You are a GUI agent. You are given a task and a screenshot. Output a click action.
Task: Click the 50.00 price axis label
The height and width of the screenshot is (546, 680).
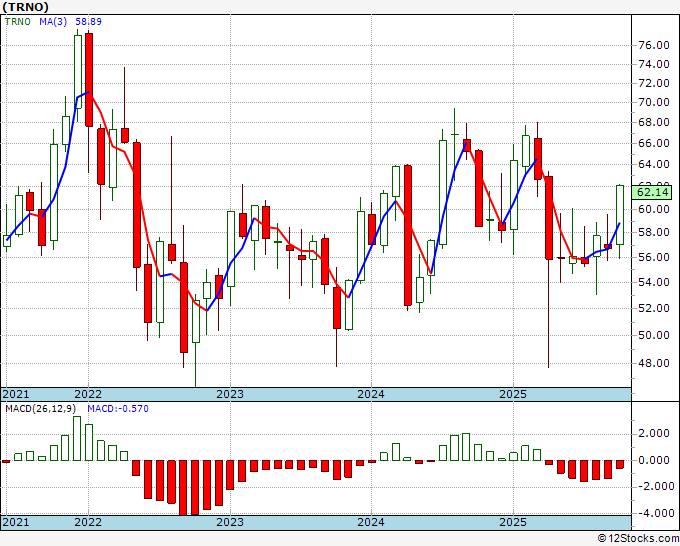coord(654,335)
